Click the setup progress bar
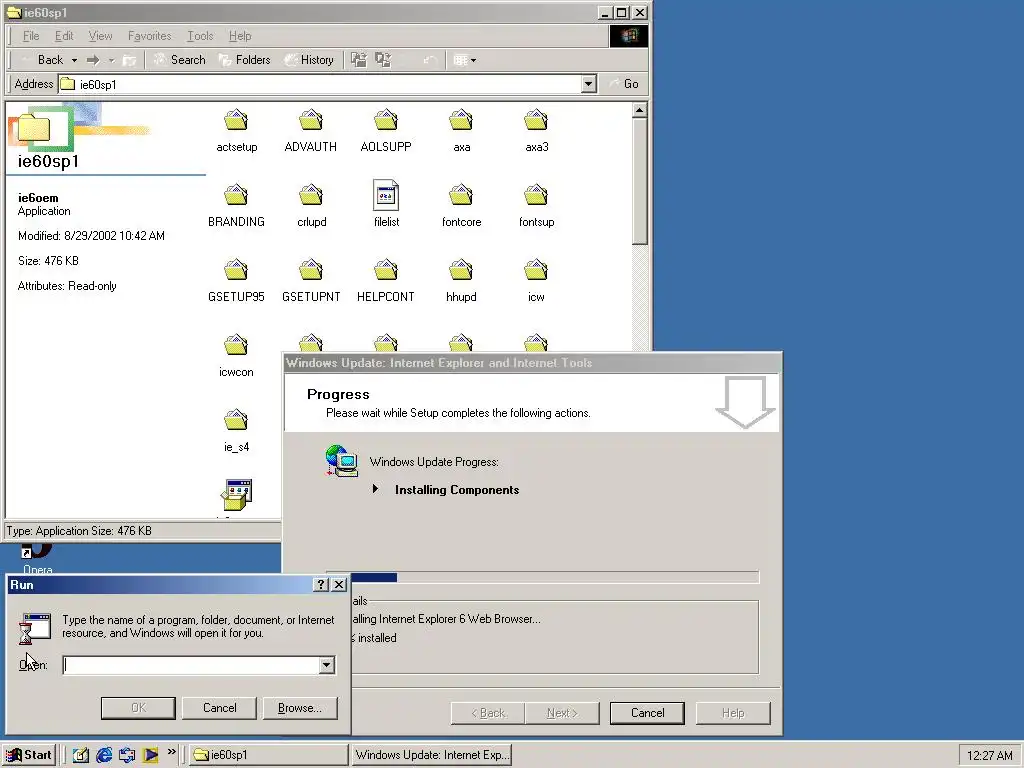1024x768 pixels. (x=542, y=577)
